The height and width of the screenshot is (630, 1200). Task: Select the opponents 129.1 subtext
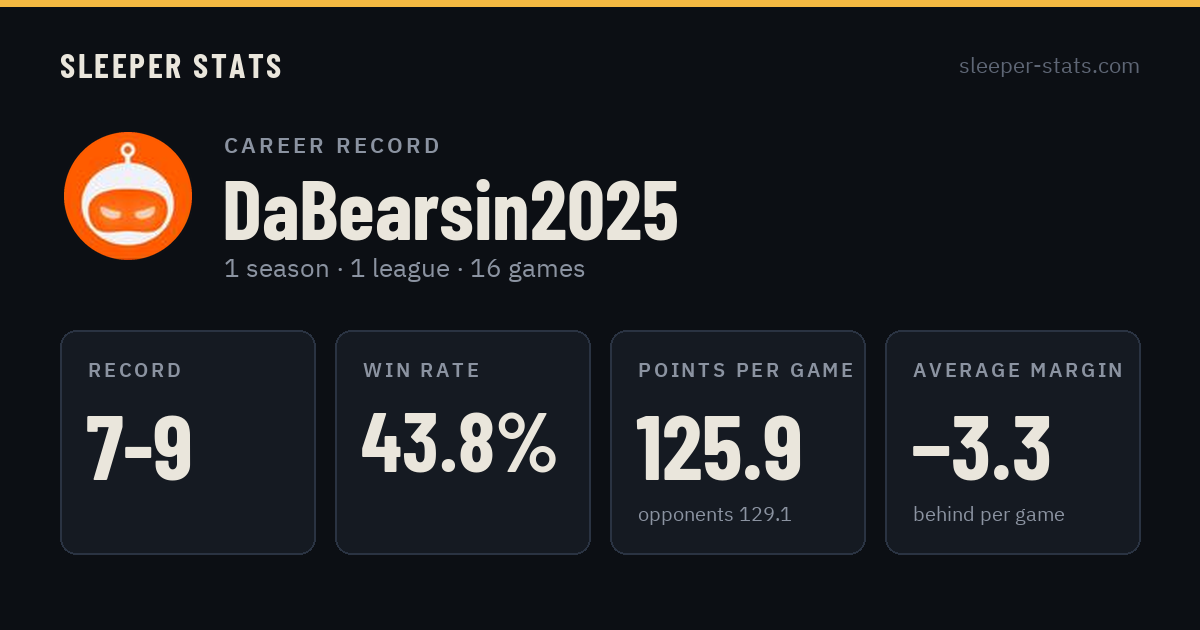(715, 515)
